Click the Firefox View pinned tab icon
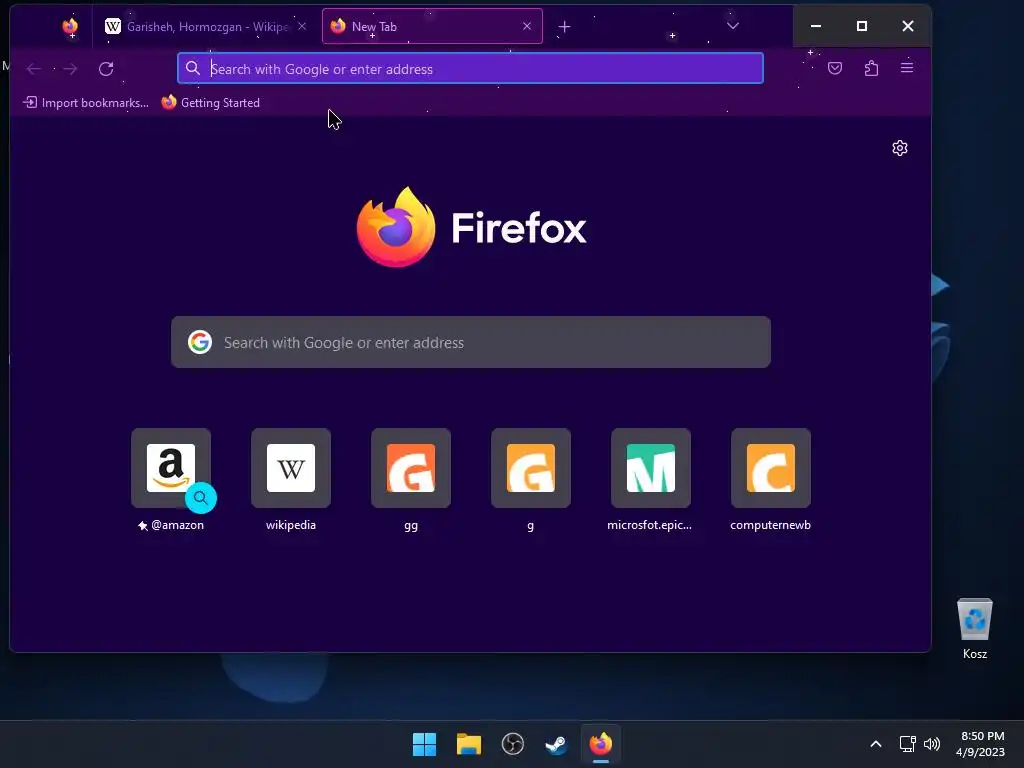The image size is (1024, 768). click(x=70, y=26)
